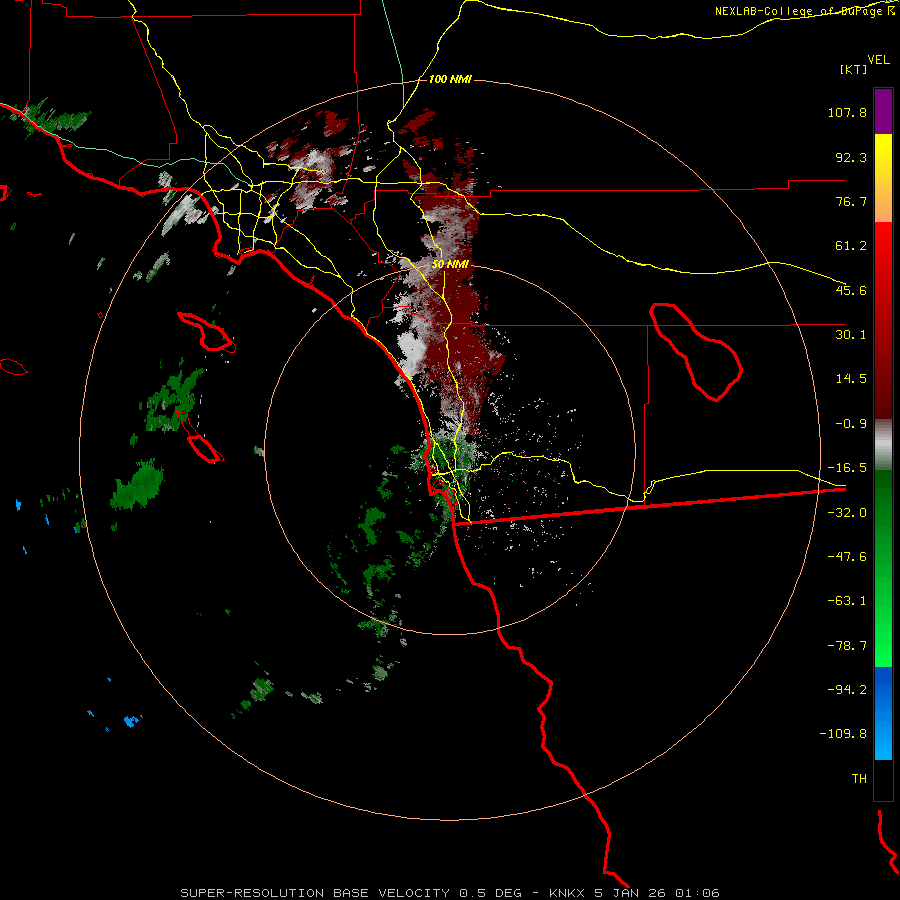The image size is (900, 900).
Task: Click the -0.9 legend value
Action: tap(851, 424)
